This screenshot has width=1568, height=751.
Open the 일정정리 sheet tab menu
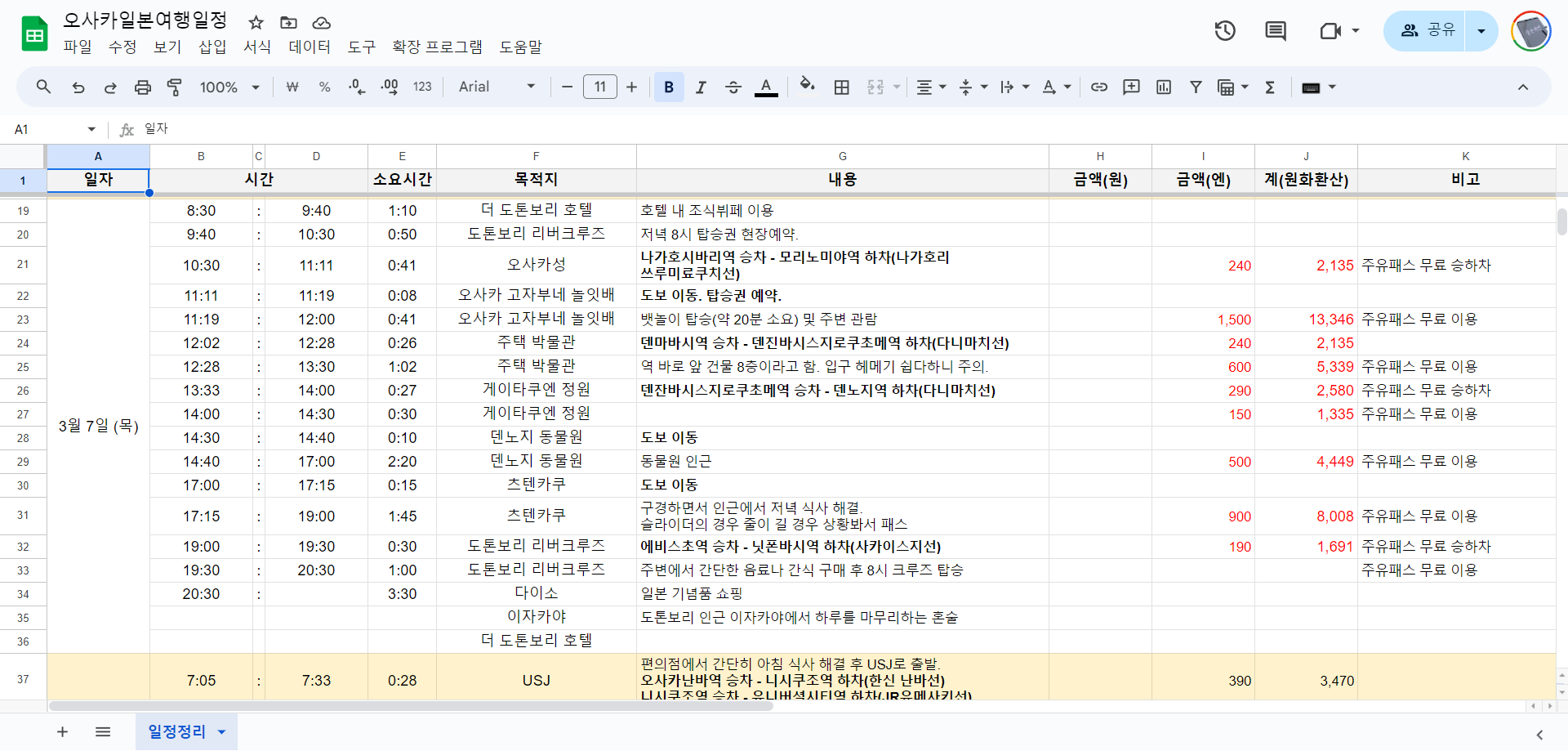221,732
